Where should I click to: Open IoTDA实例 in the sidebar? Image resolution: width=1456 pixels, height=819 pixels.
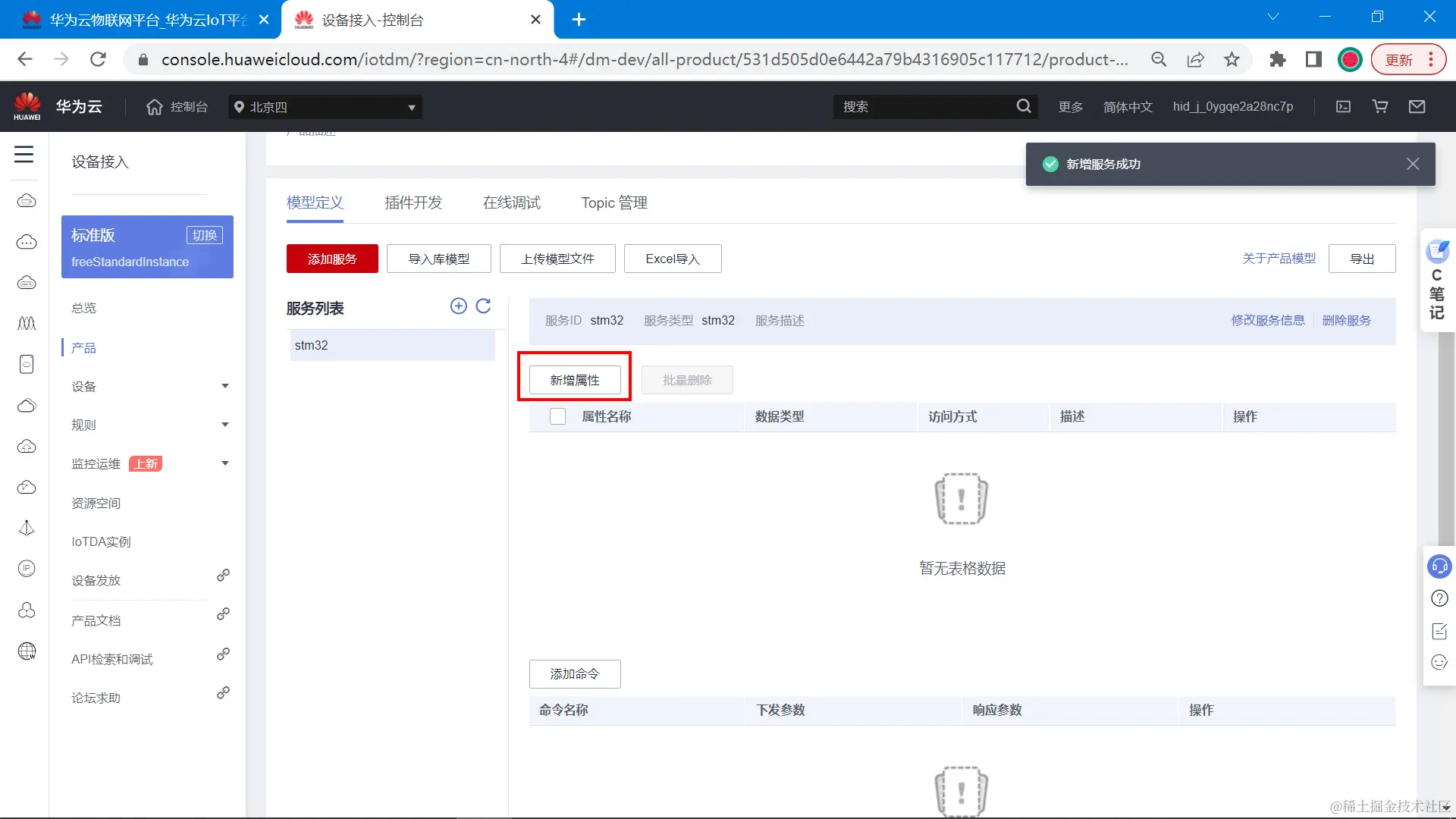[x=102, y=541]
